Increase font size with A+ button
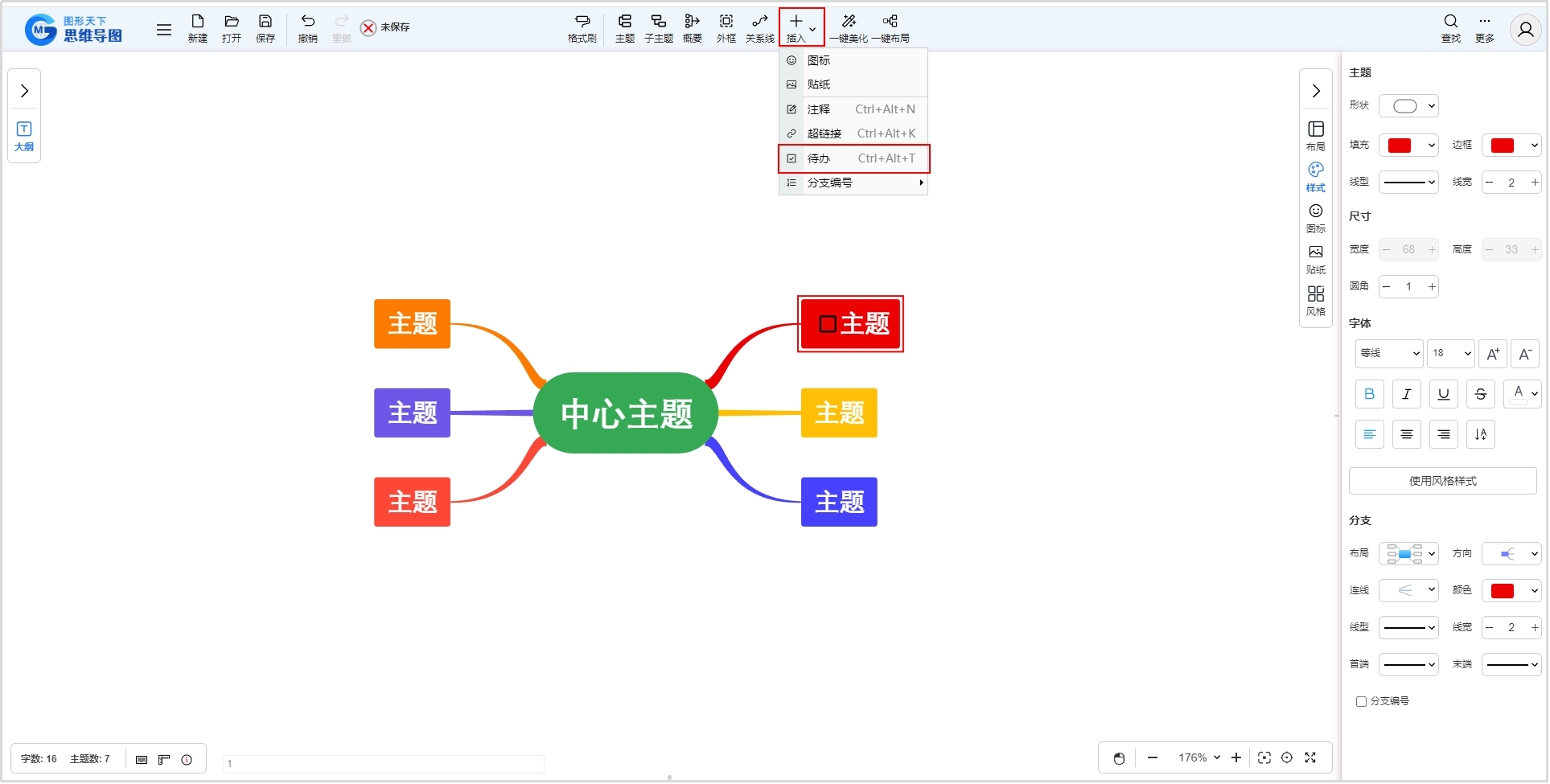 coord(1493,354)
